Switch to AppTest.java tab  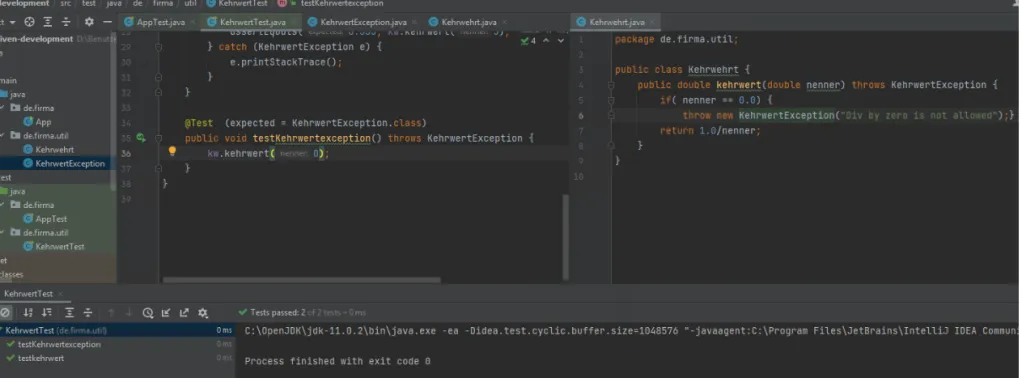(x=160, y=22)
